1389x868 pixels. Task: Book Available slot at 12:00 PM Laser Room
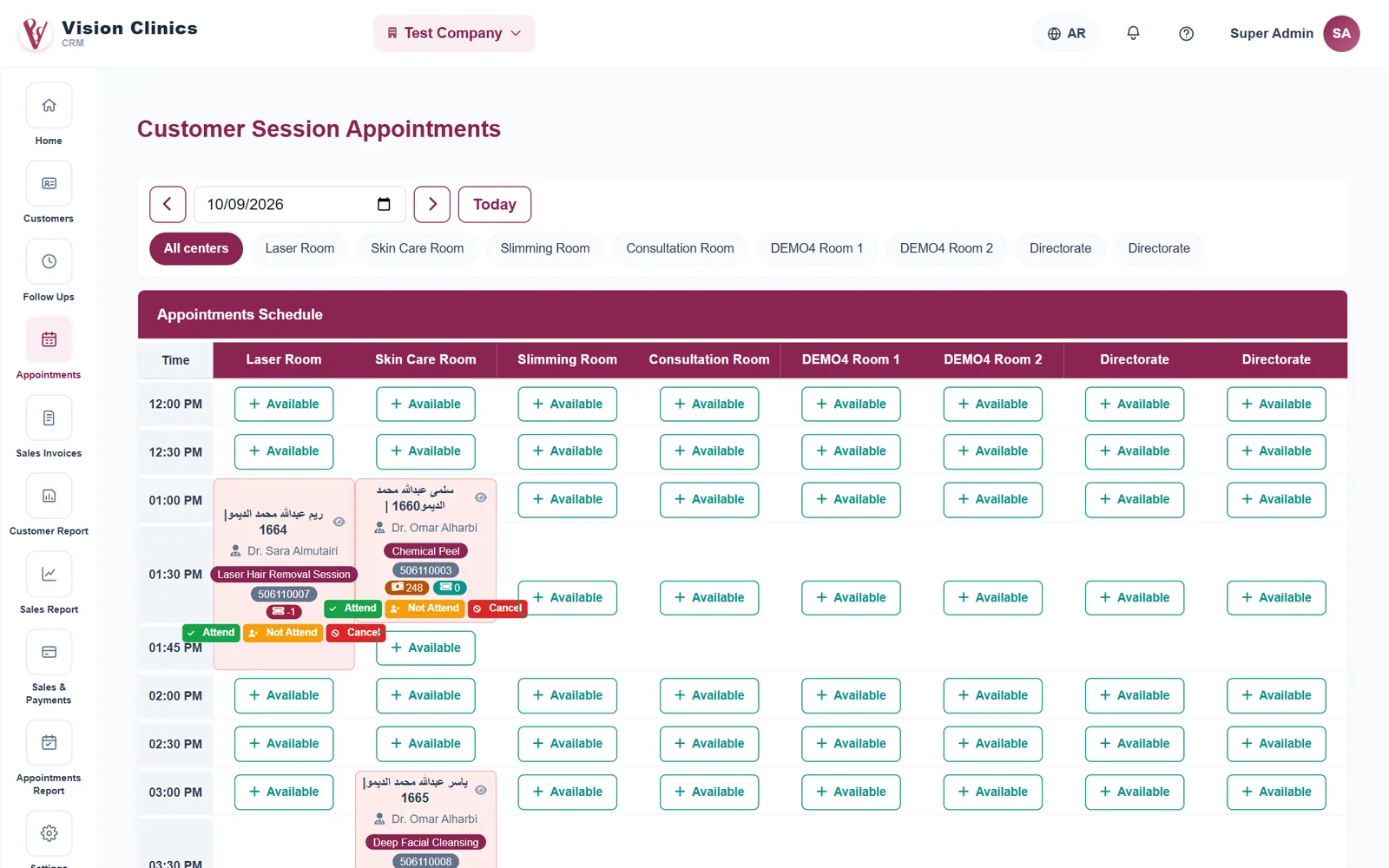[x=284, y=404]
